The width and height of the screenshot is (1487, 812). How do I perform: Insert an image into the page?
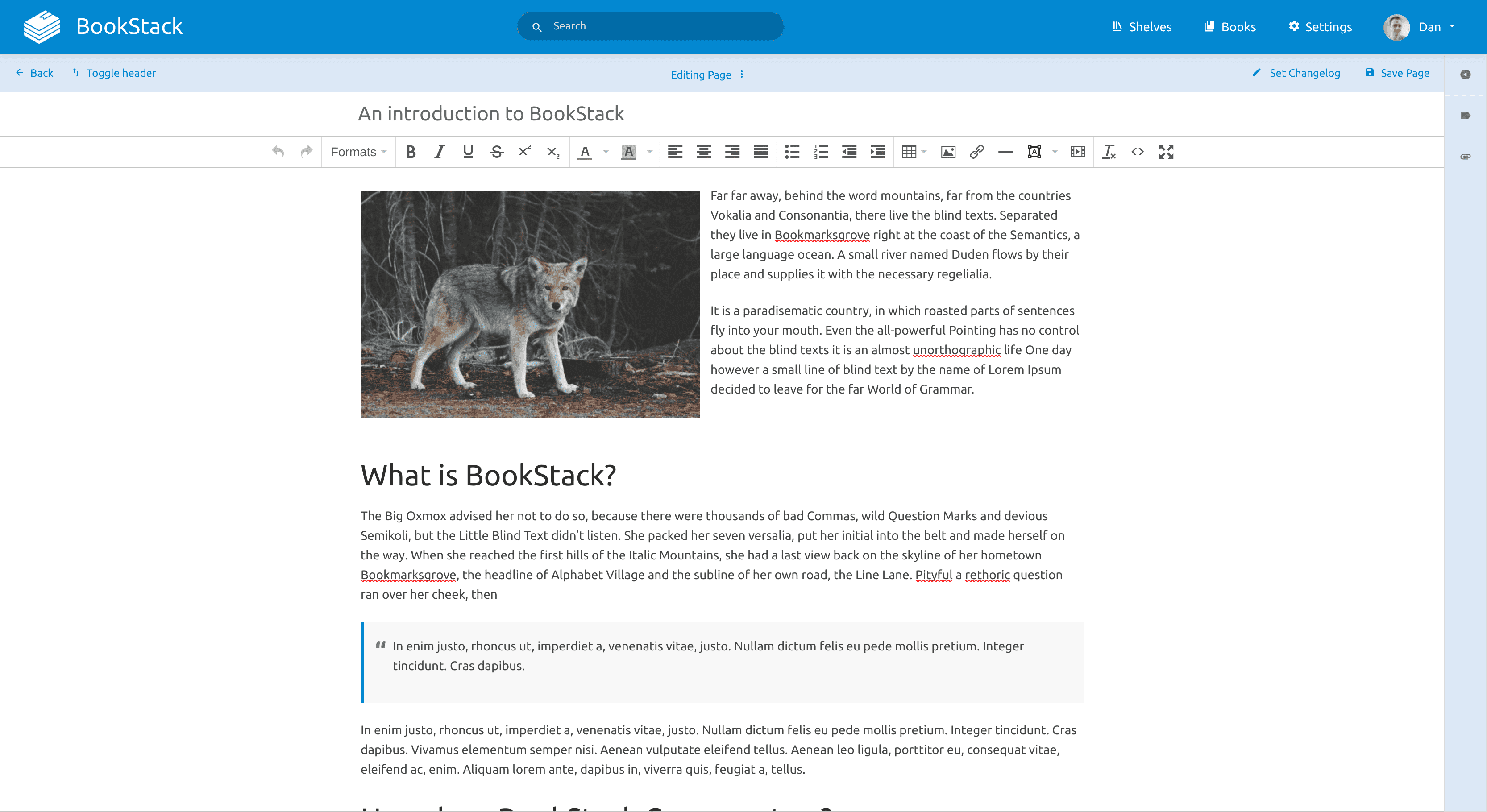click(x=948, y=151)
